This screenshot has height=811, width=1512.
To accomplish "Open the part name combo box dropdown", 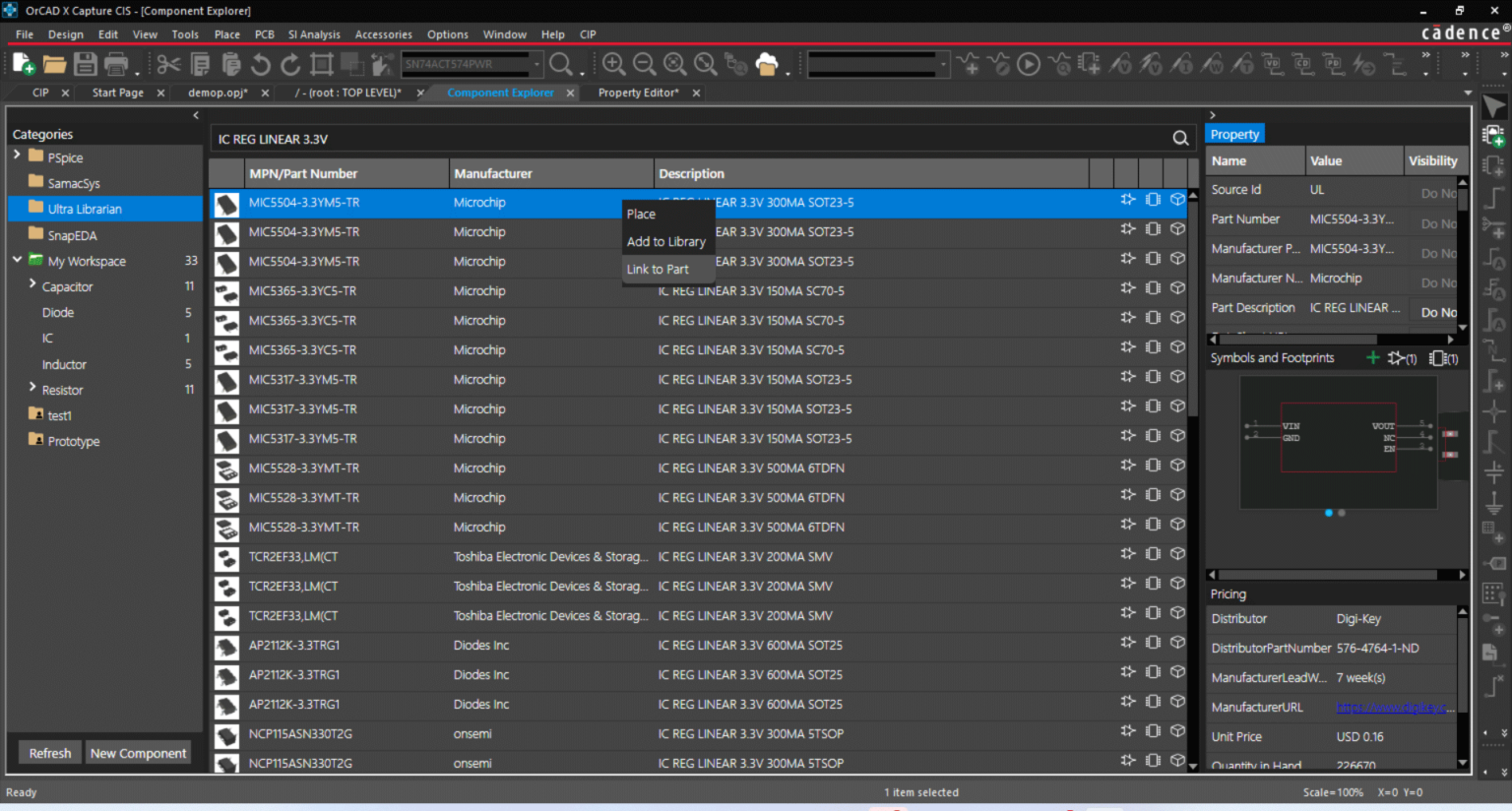I will pos(537,65).
